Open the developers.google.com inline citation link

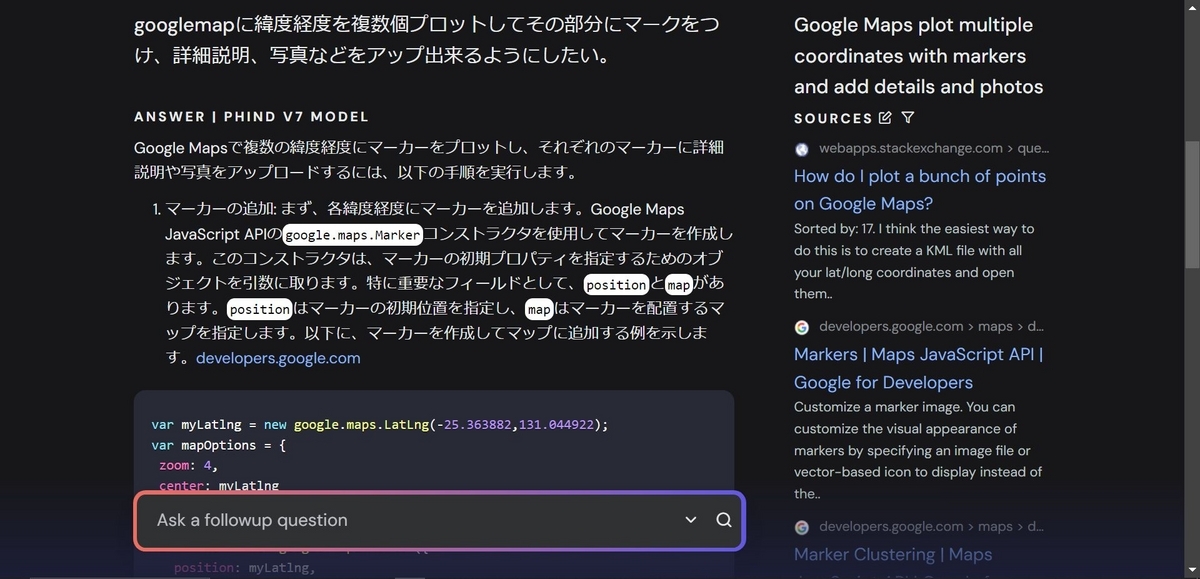[x=278, y=358]
